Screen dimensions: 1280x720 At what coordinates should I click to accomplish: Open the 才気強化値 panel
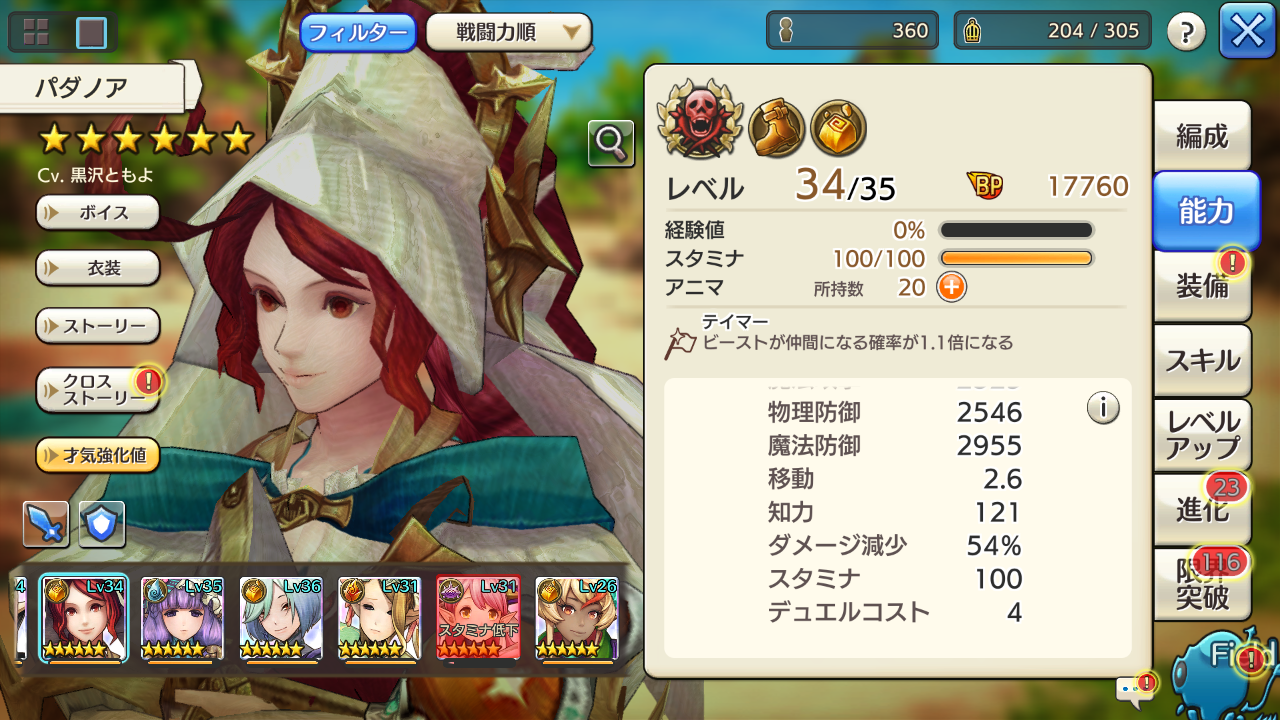tap(98, 456)
